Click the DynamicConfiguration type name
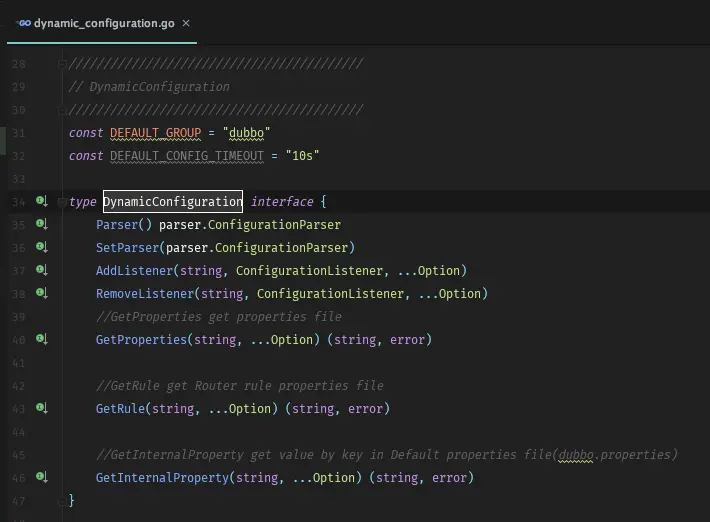This screenshot has width=710, height=522. tap(173, 201)
